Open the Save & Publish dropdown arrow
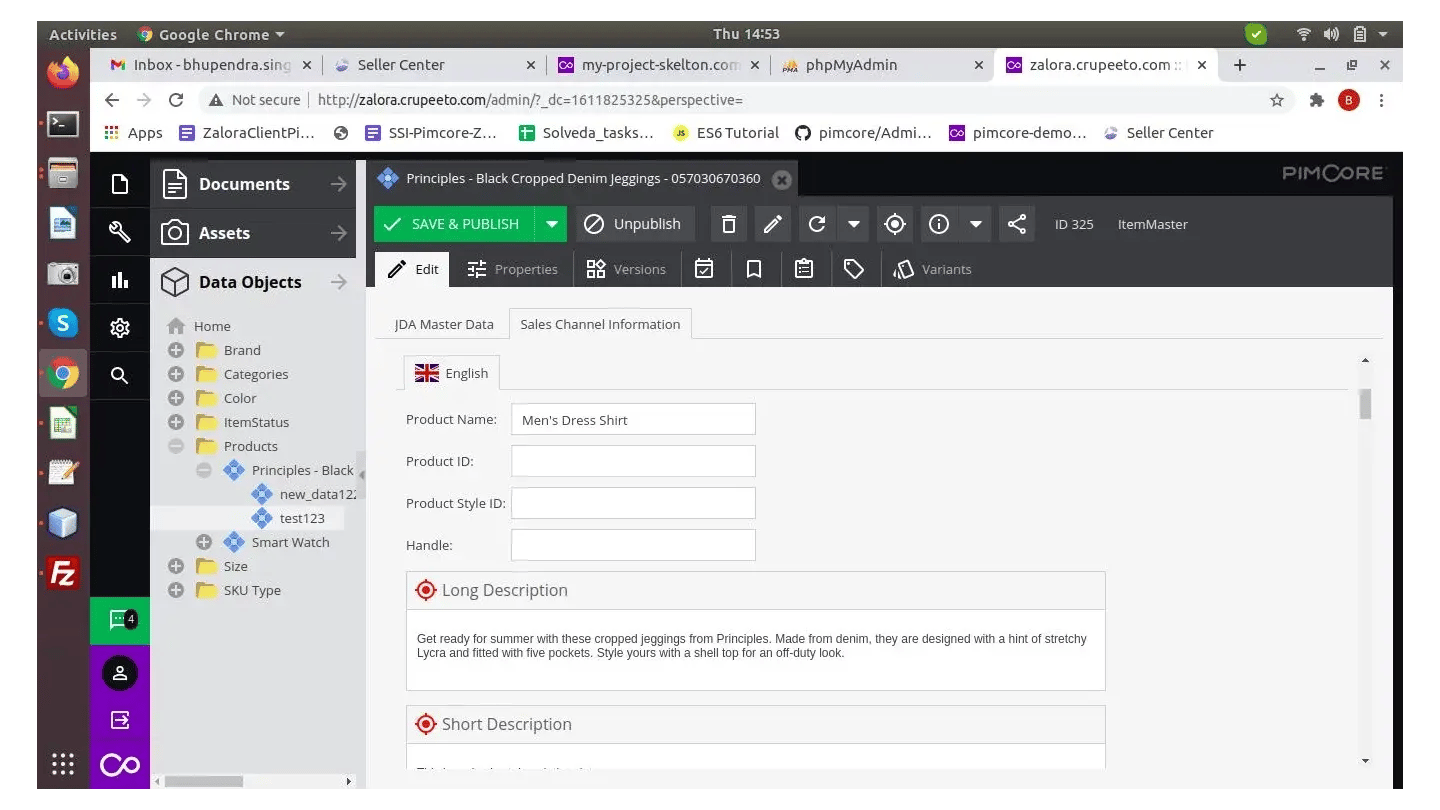The height and width of the screenshot is (810, 1440). tap(551, 224)
